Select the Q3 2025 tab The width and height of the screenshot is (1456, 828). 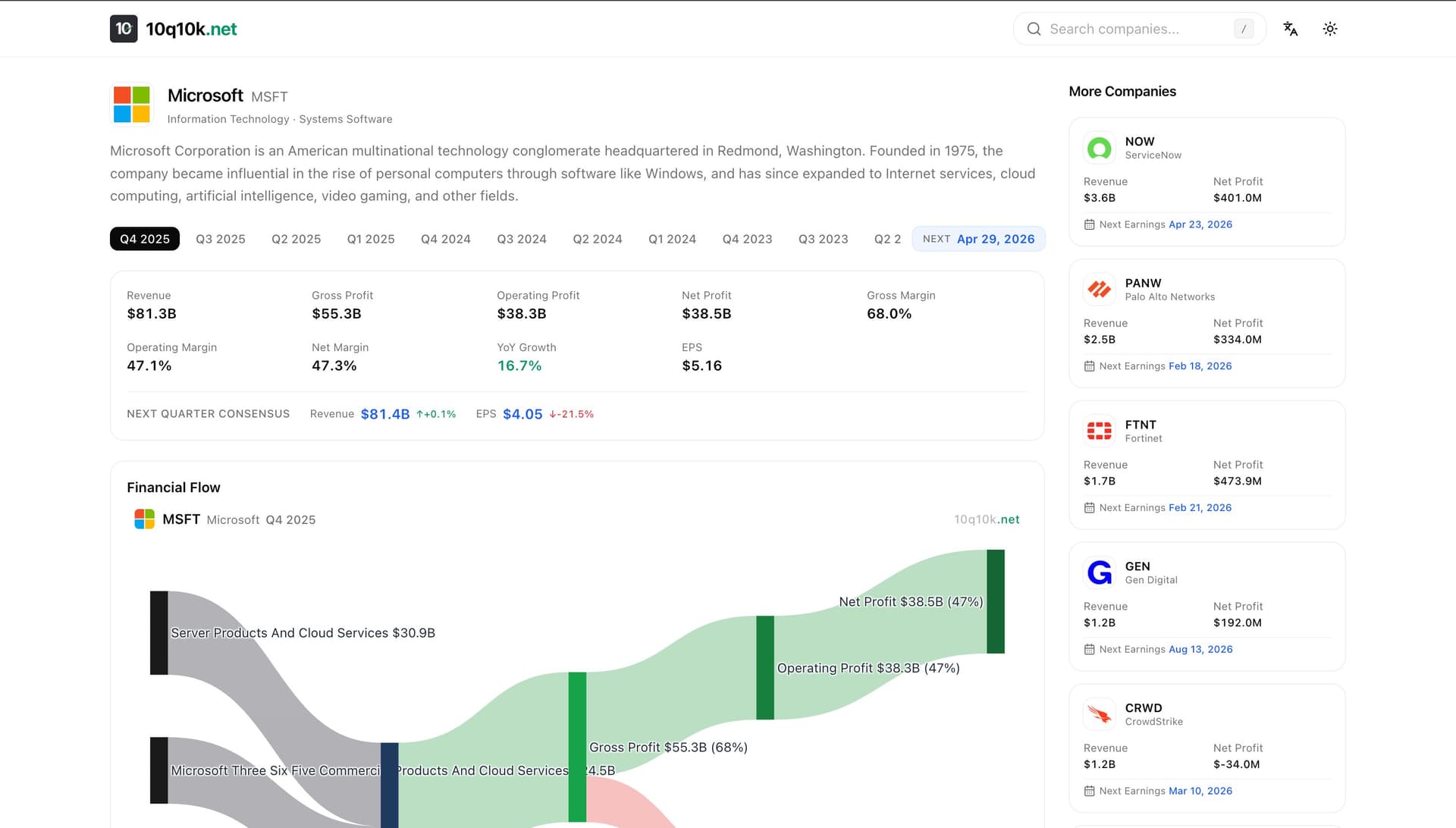[x=220, y=239]
